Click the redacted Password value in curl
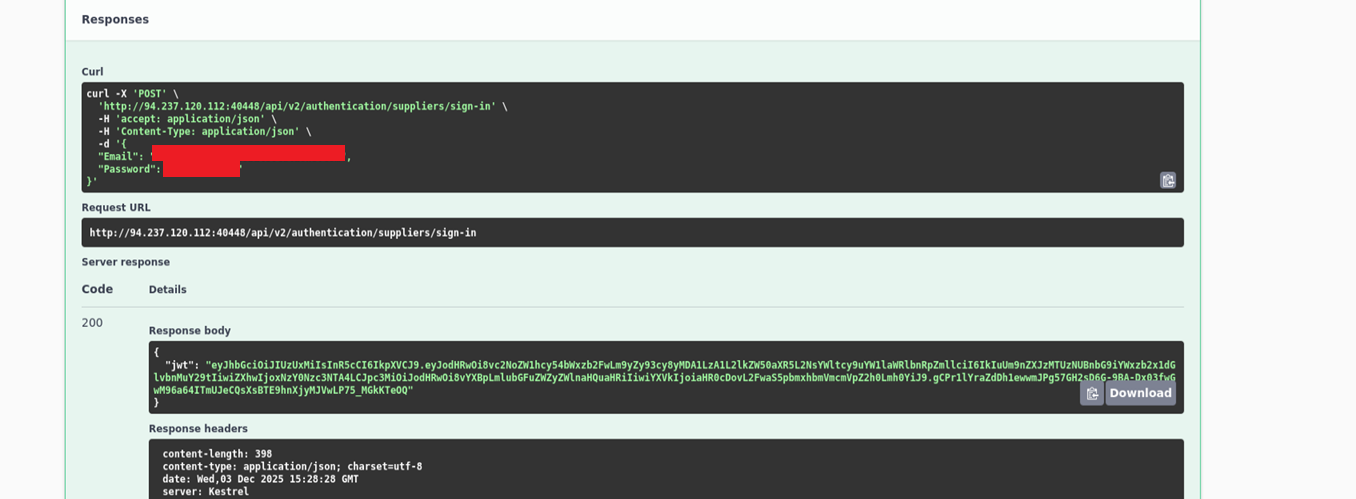Image resolution: width=1356 pixels, height=499 pixels. pos(201,169)
